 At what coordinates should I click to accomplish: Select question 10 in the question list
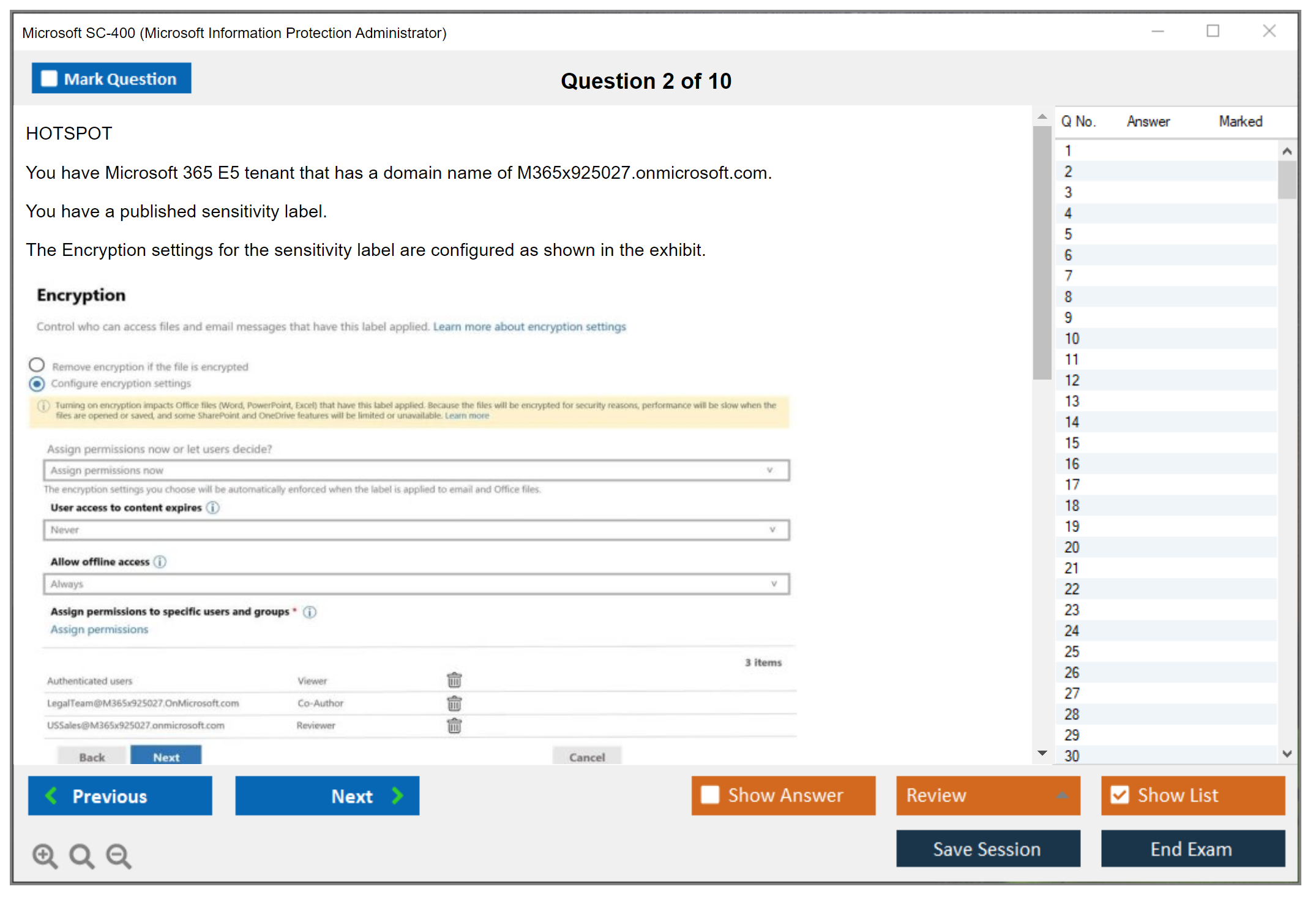[1072, 339]
